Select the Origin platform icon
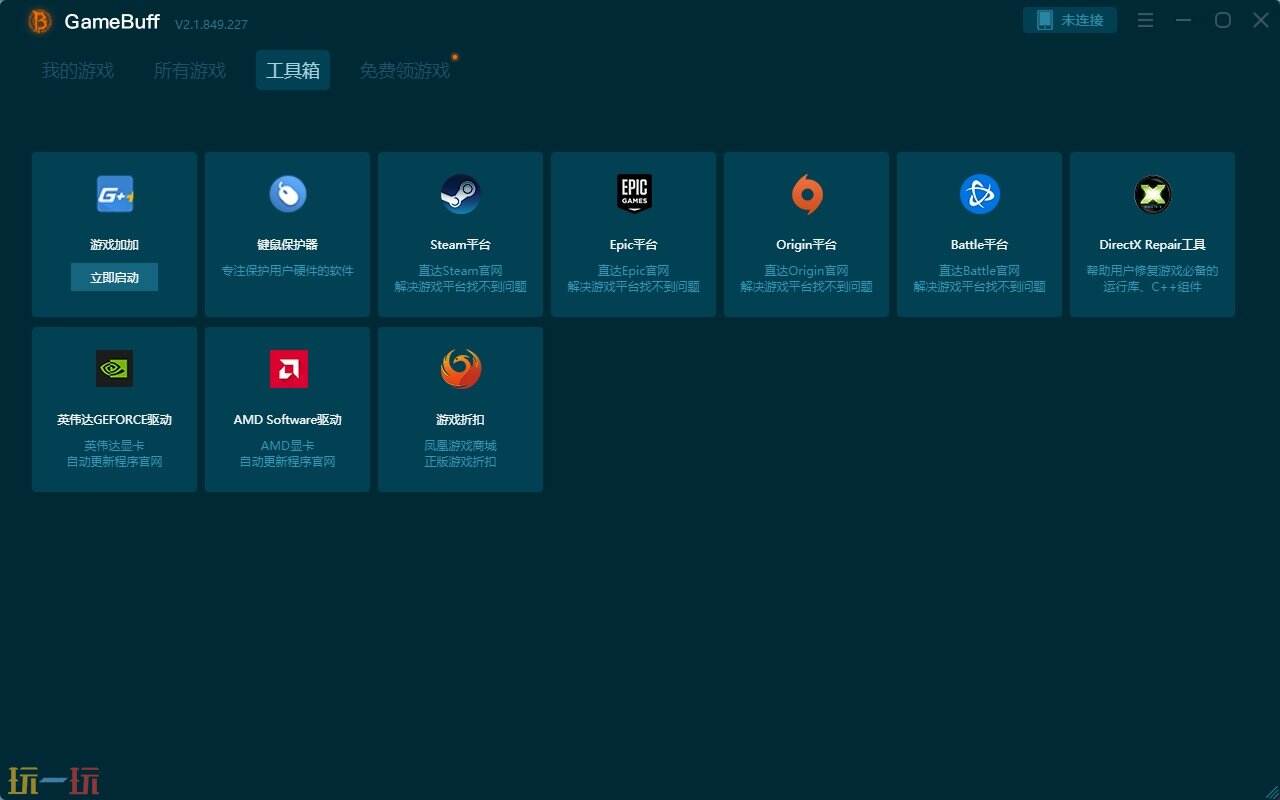Screen dimensions: 1280x800 pos(807,194)
